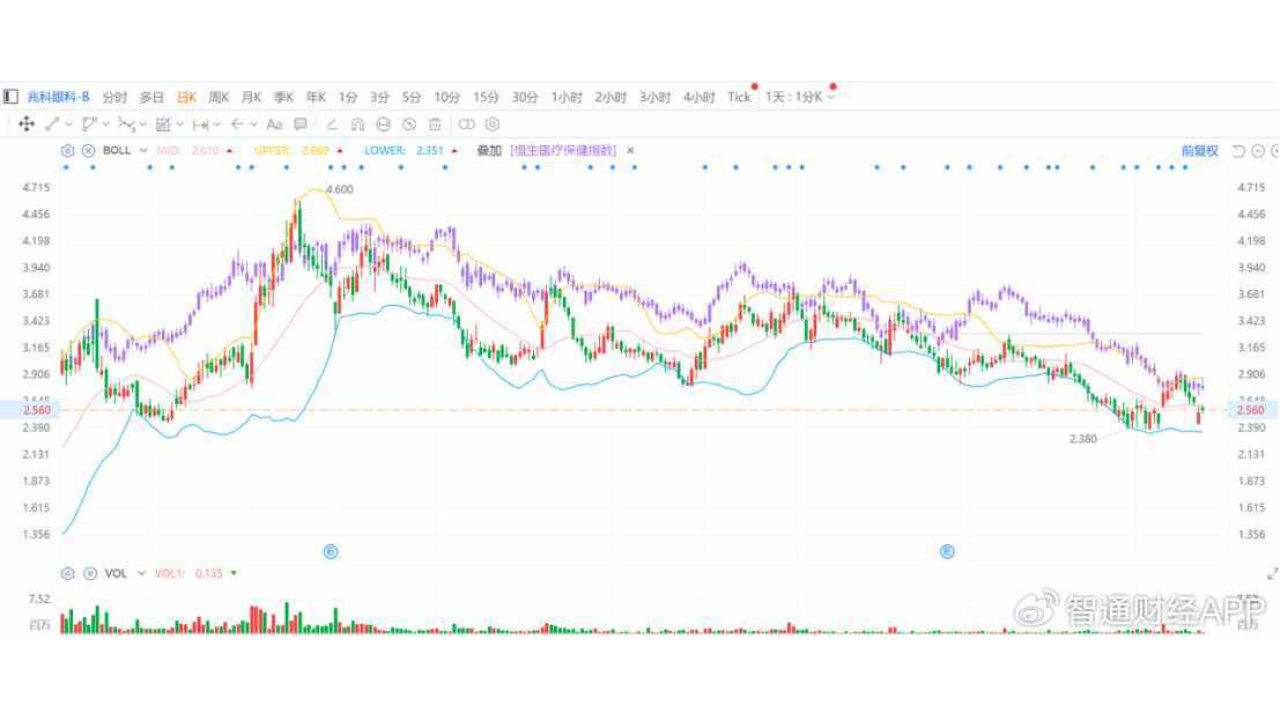Activate the magnet snap tool
Screen dimensions: 1280x719
(358, 124)
